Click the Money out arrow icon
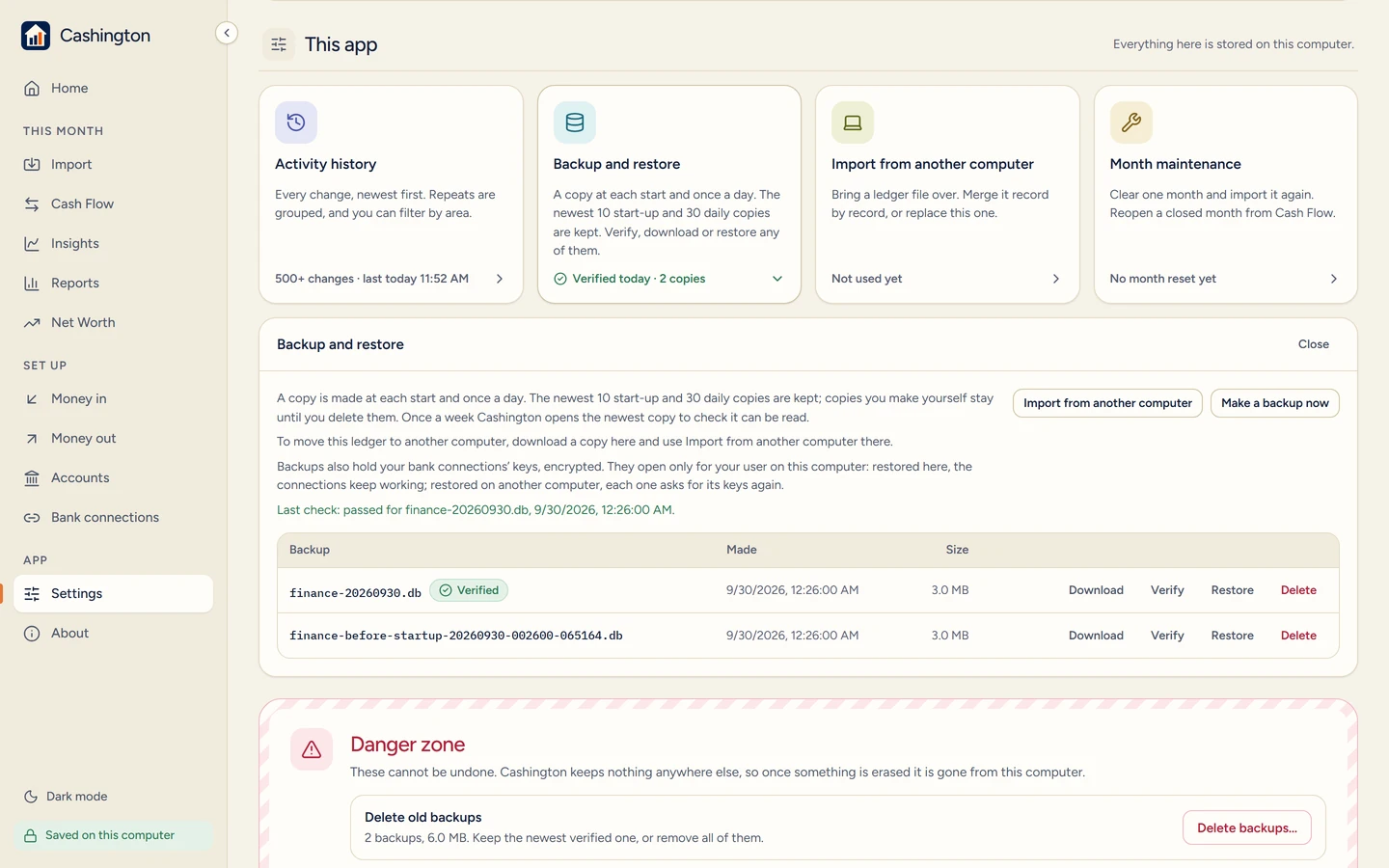 32,439
